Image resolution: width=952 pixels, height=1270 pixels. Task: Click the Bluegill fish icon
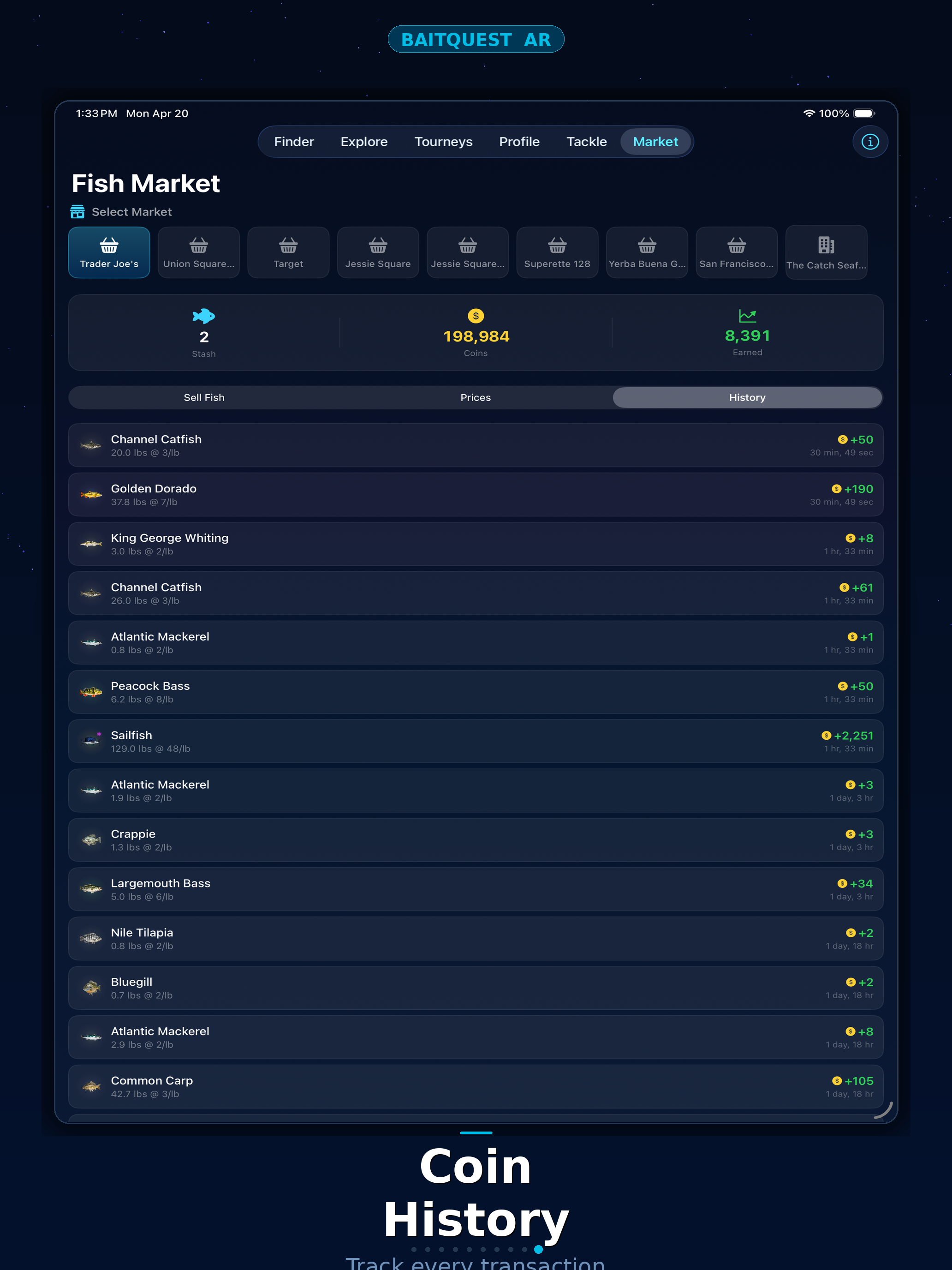coord(91,988)
